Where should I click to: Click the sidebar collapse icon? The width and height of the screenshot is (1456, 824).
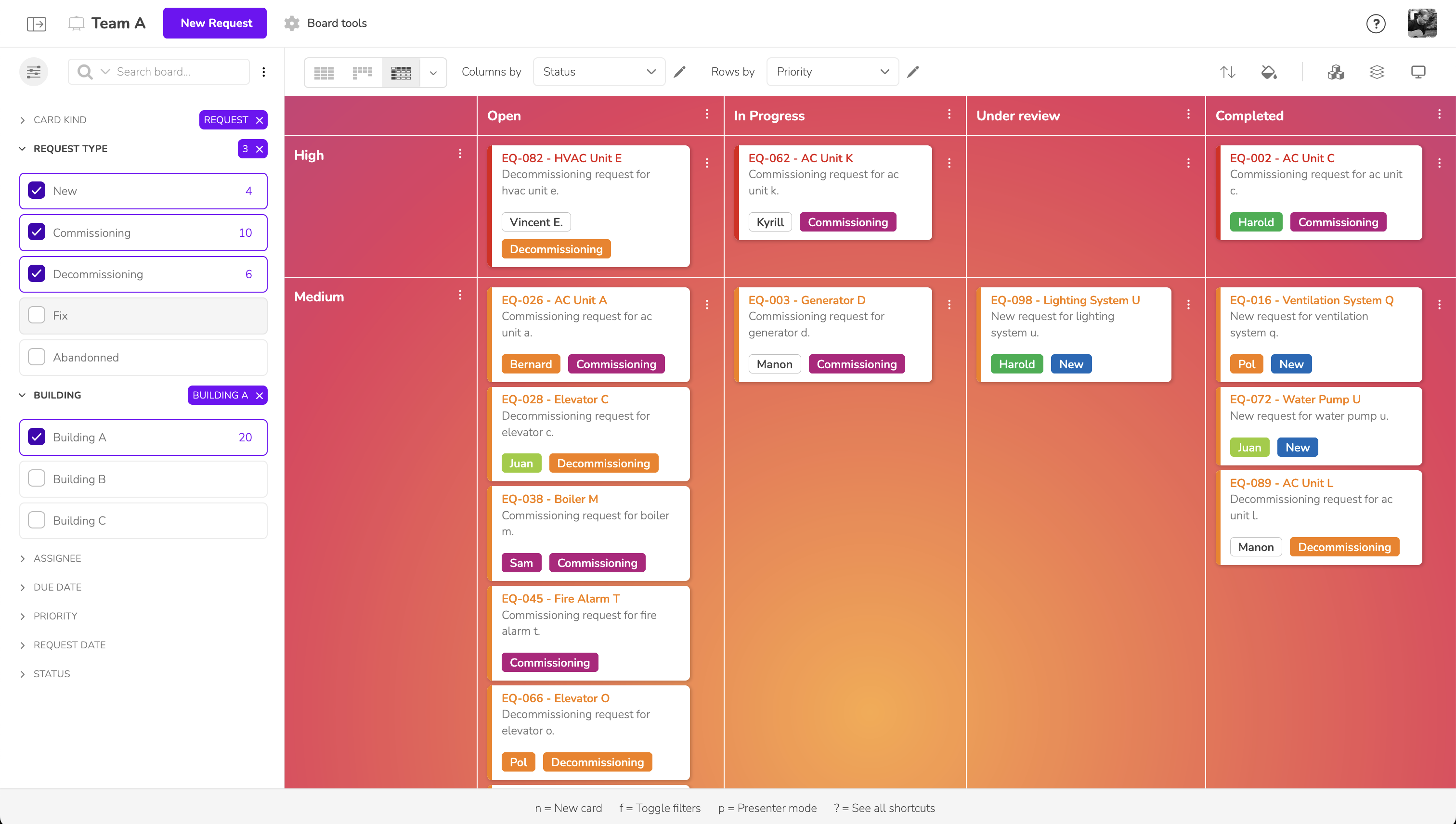36,23
